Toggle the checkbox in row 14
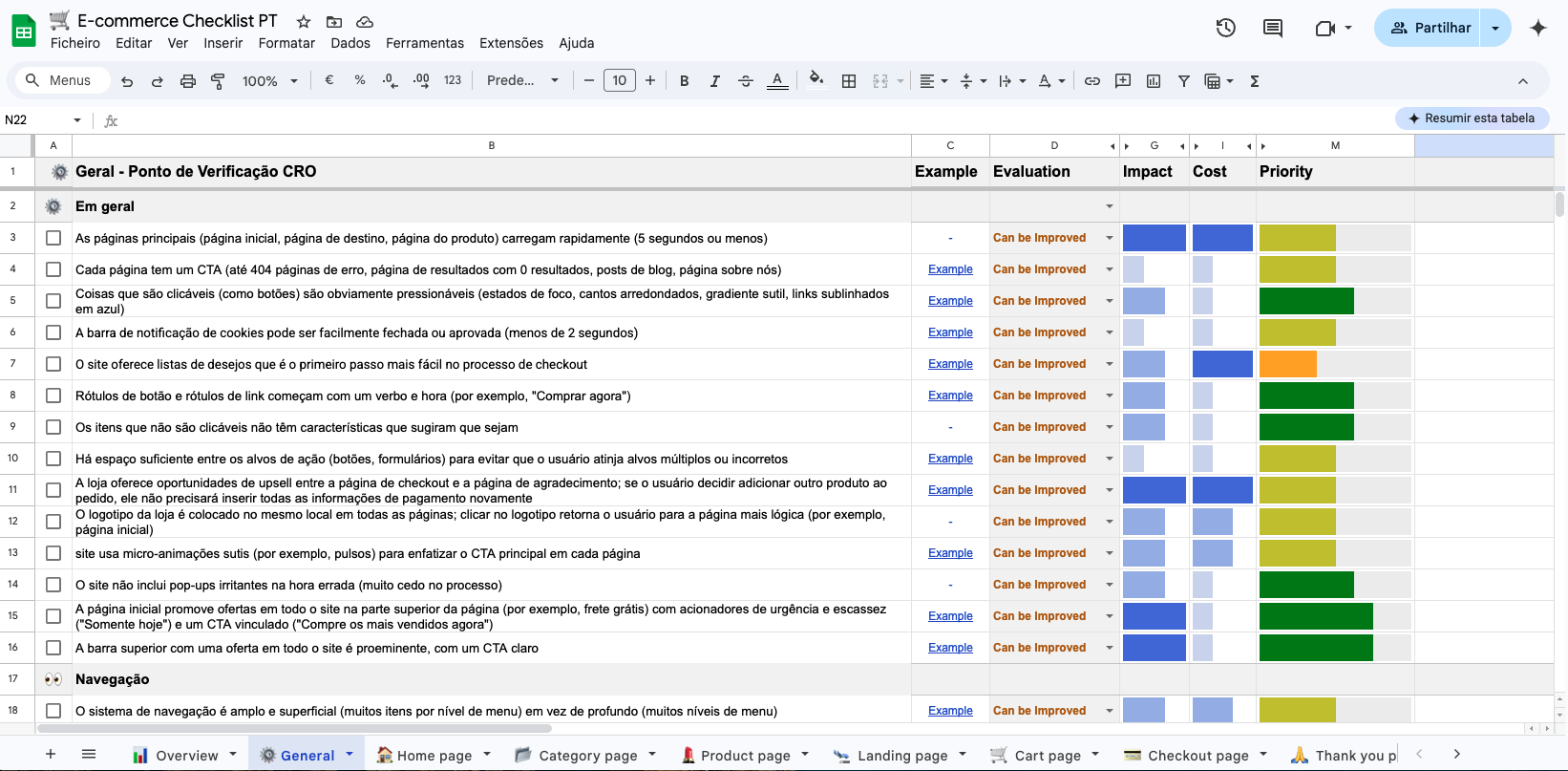The image size is (1568, 771). (53, 585)
